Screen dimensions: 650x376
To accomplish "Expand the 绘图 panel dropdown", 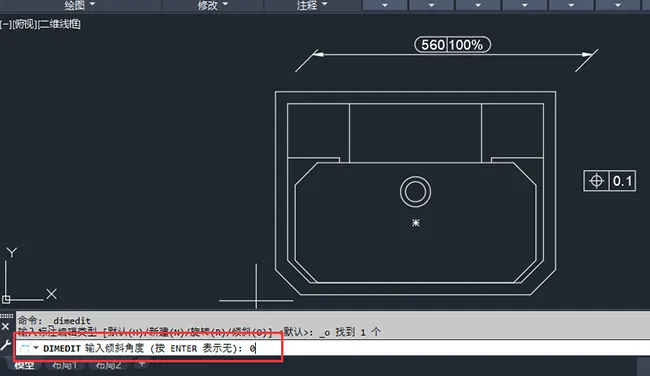I will tap(80, 5).
